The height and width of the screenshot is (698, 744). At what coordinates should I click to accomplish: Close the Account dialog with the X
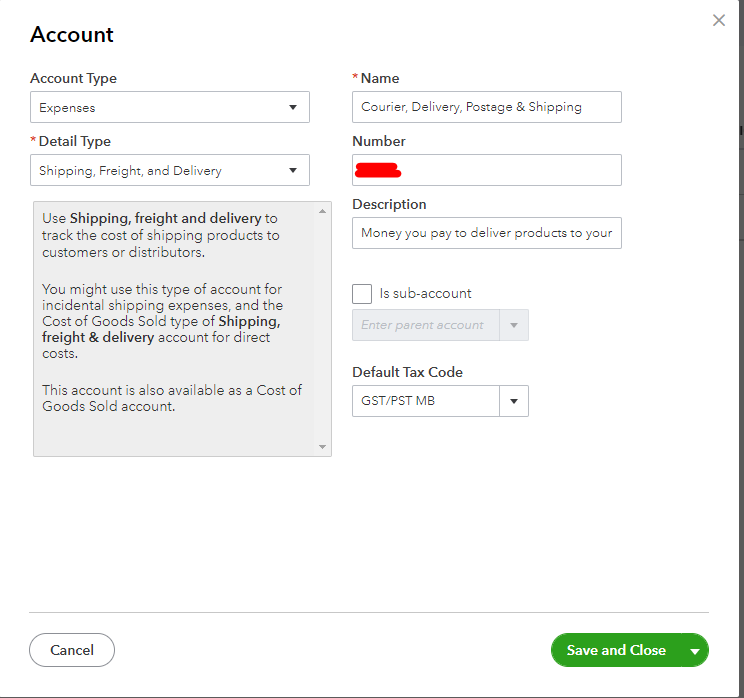718,20
